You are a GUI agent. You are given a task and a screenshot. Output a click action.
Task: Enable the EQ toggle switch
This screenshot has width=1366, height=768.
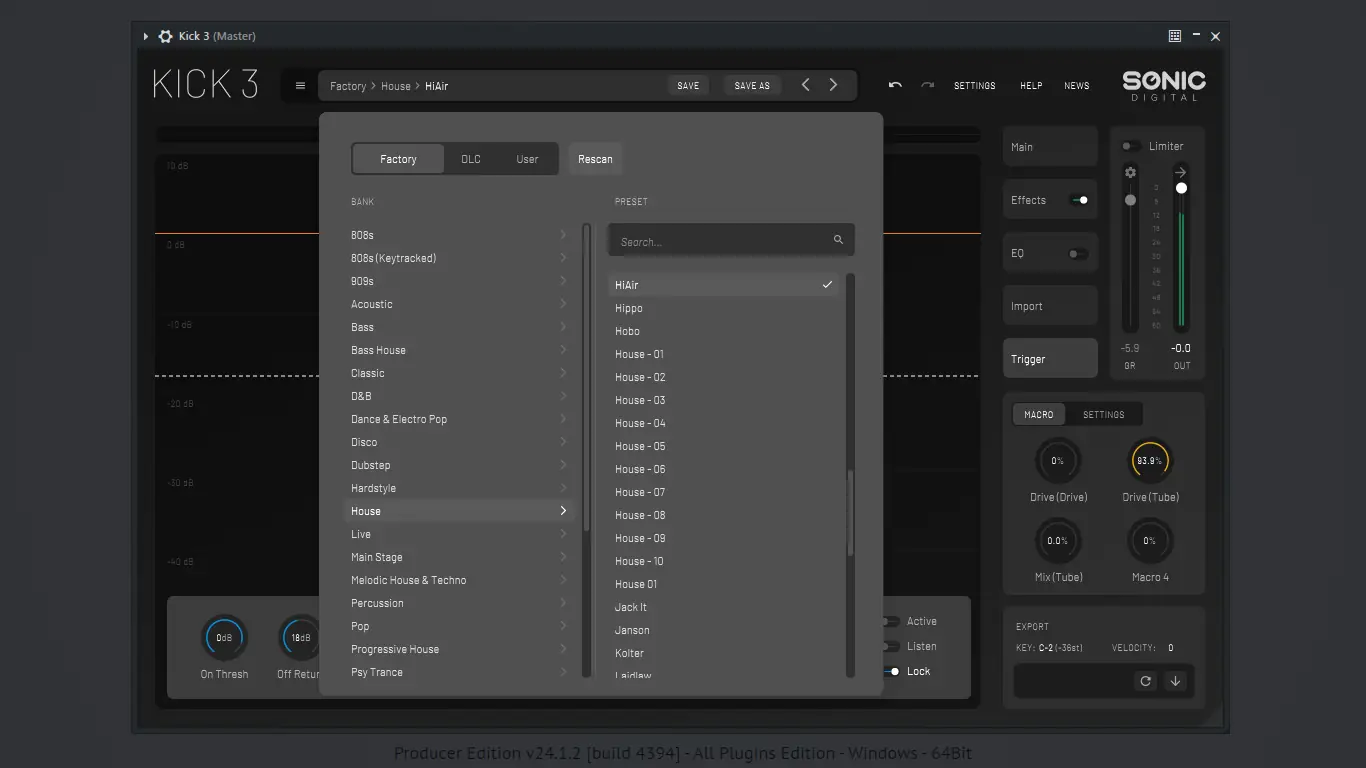point(1078,253)
